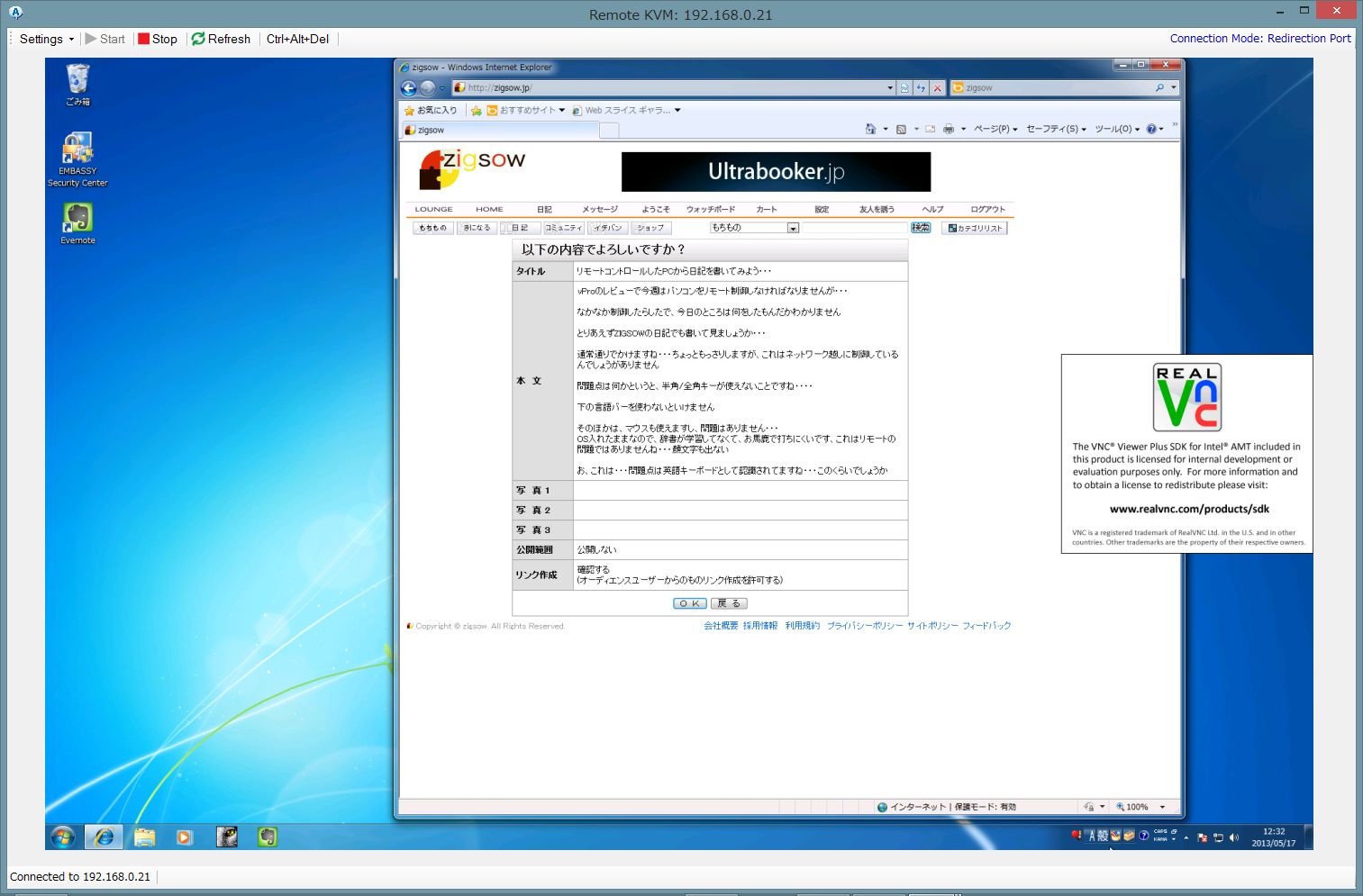Select ログアウト in the navigation bar

(987, 209)
